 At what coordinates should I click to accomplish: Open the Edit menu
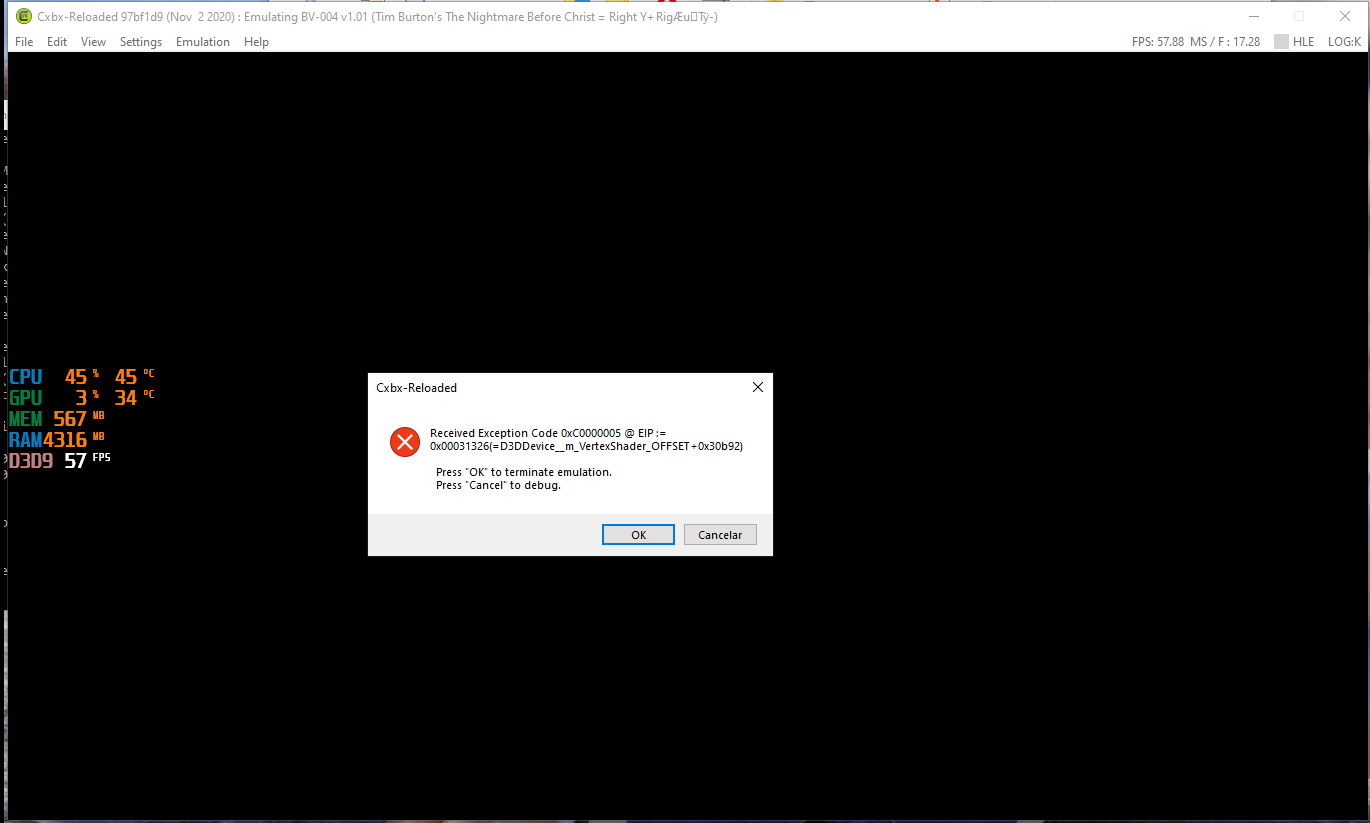[57, 42]
